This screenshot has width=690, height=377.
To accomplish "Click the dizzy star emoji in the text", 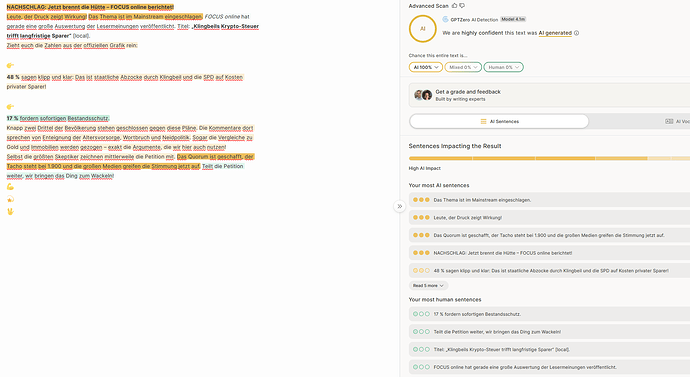I will [x=10, y=199].
